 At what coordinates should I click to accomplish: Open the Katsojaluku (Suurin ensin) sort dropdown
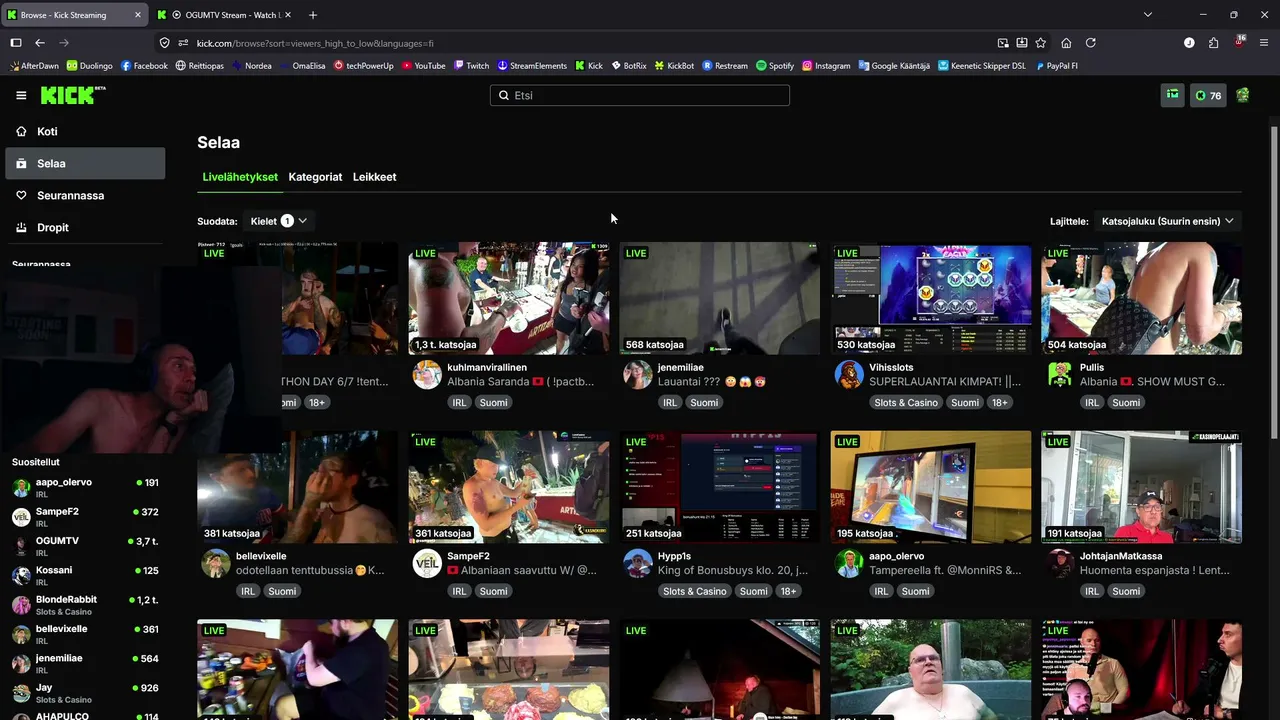[1167, 221]
